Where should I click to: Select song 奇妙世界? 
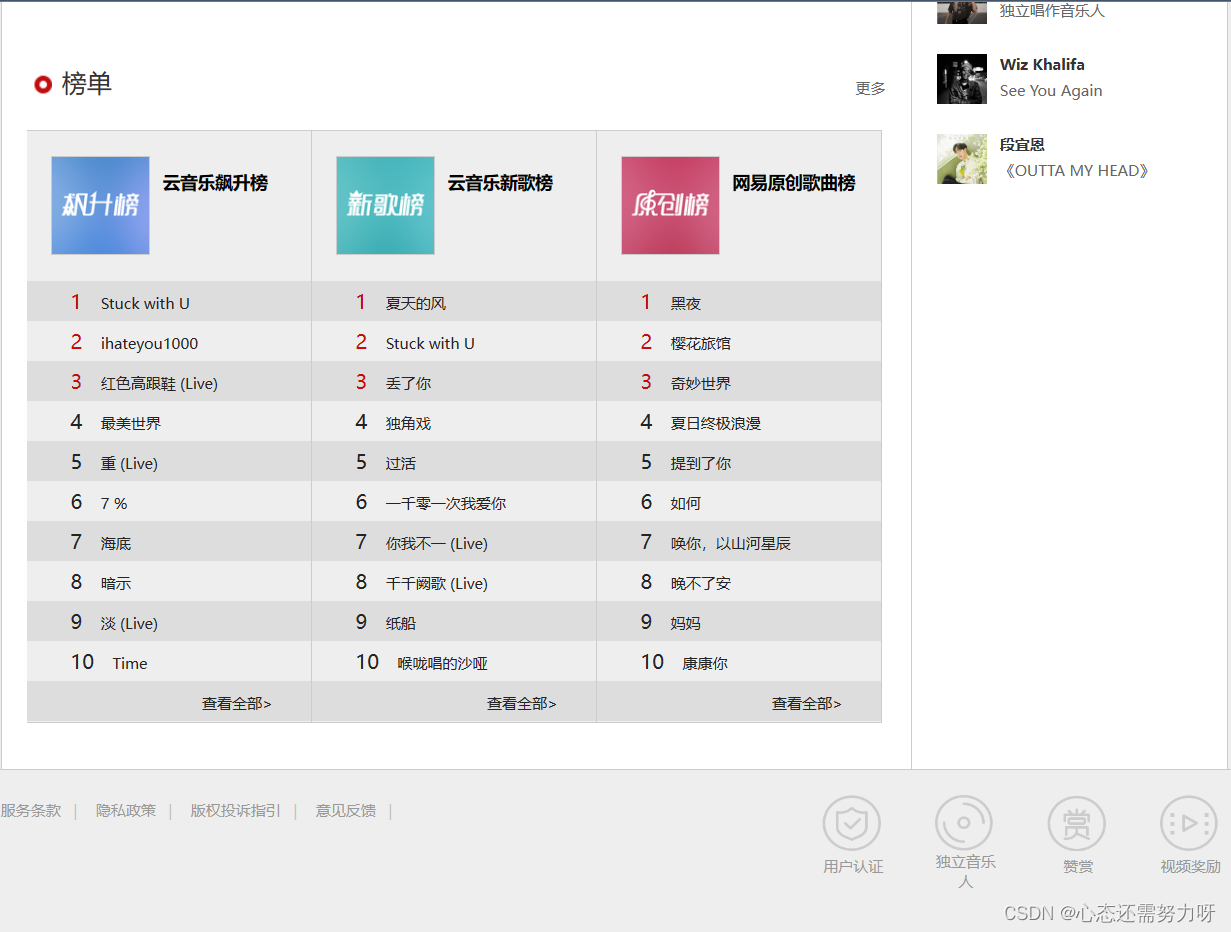coord(701,384)
